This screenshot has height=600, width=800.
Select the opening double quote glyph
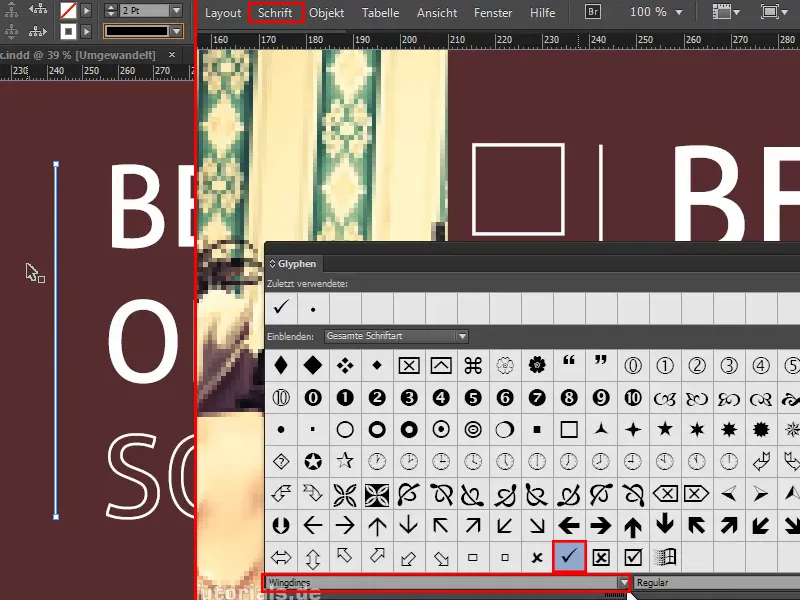pos(569,365)
